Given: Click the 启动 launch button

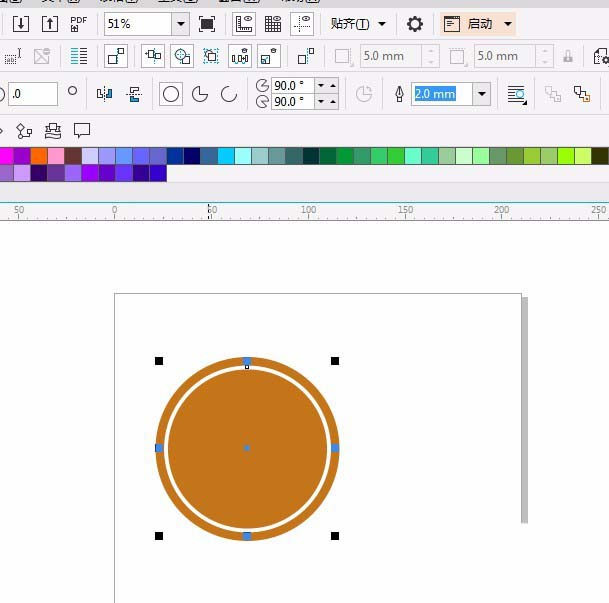Looking at the screenshot, I should 469,24.
